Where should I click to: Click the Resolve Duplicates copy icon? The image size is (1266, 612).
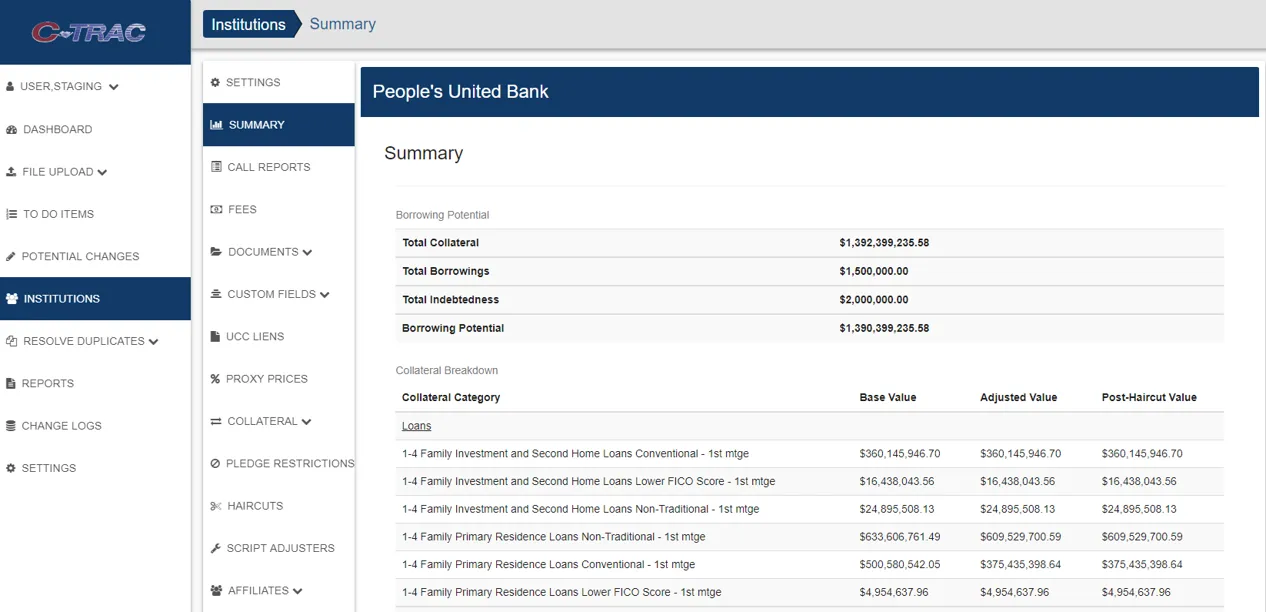(x=12, y=341)
